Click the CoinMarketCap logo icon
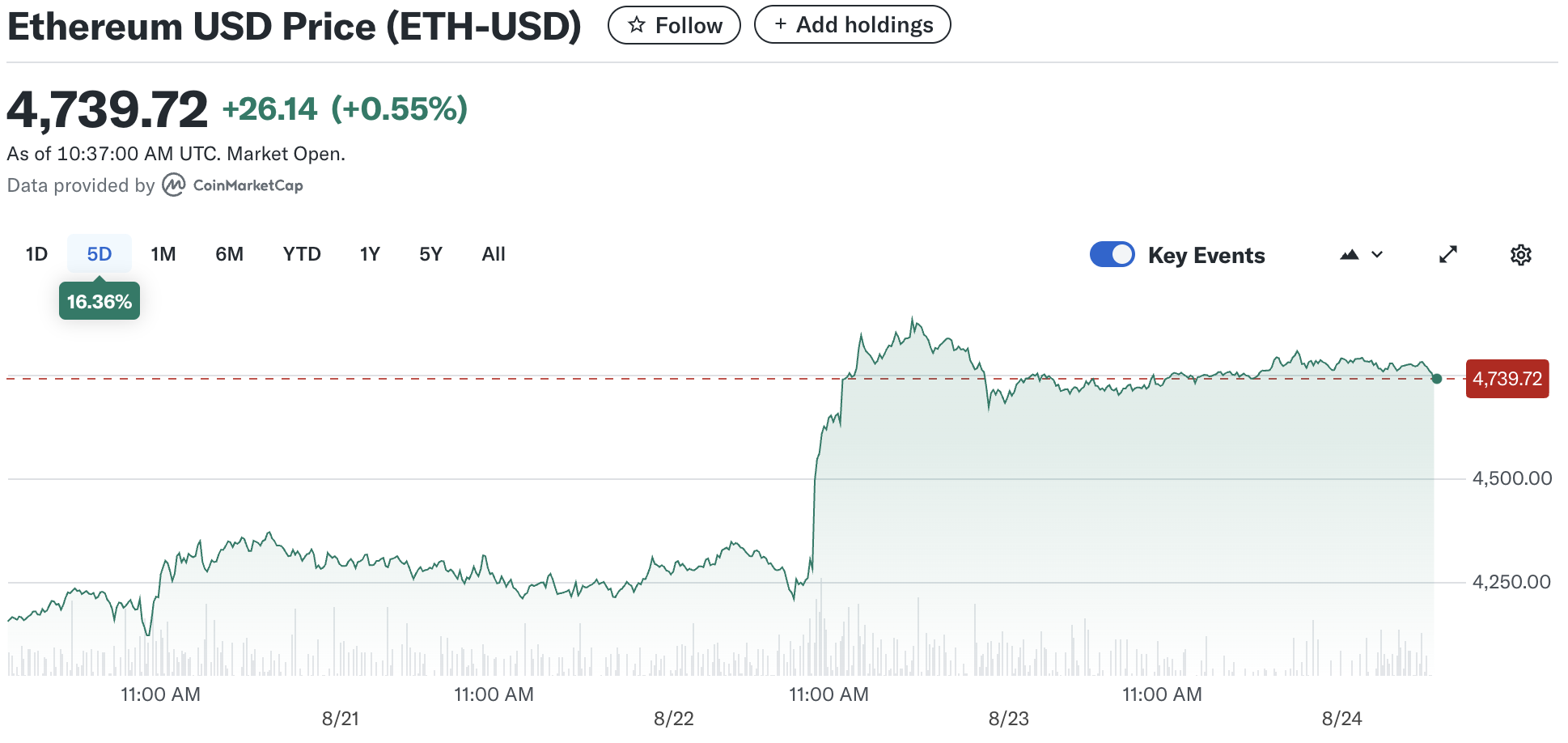This screenshot has width=1568, height=743. point(174,185)
